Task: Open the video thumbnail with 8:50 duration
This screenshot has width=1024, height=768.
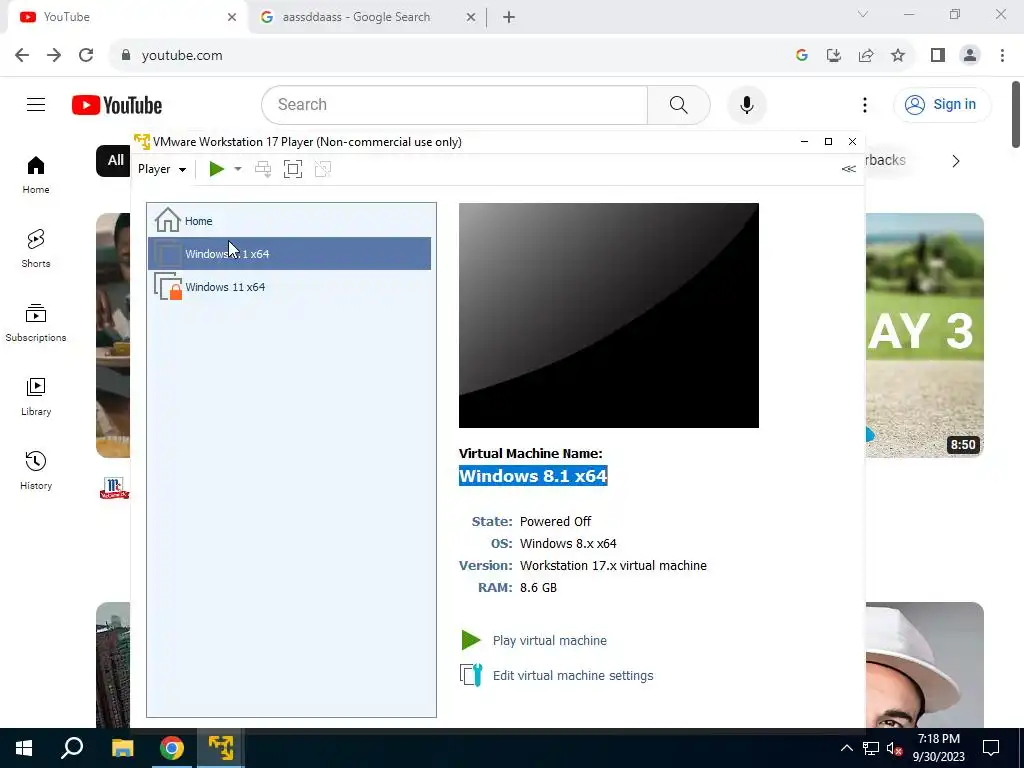Action: (925, 335)
